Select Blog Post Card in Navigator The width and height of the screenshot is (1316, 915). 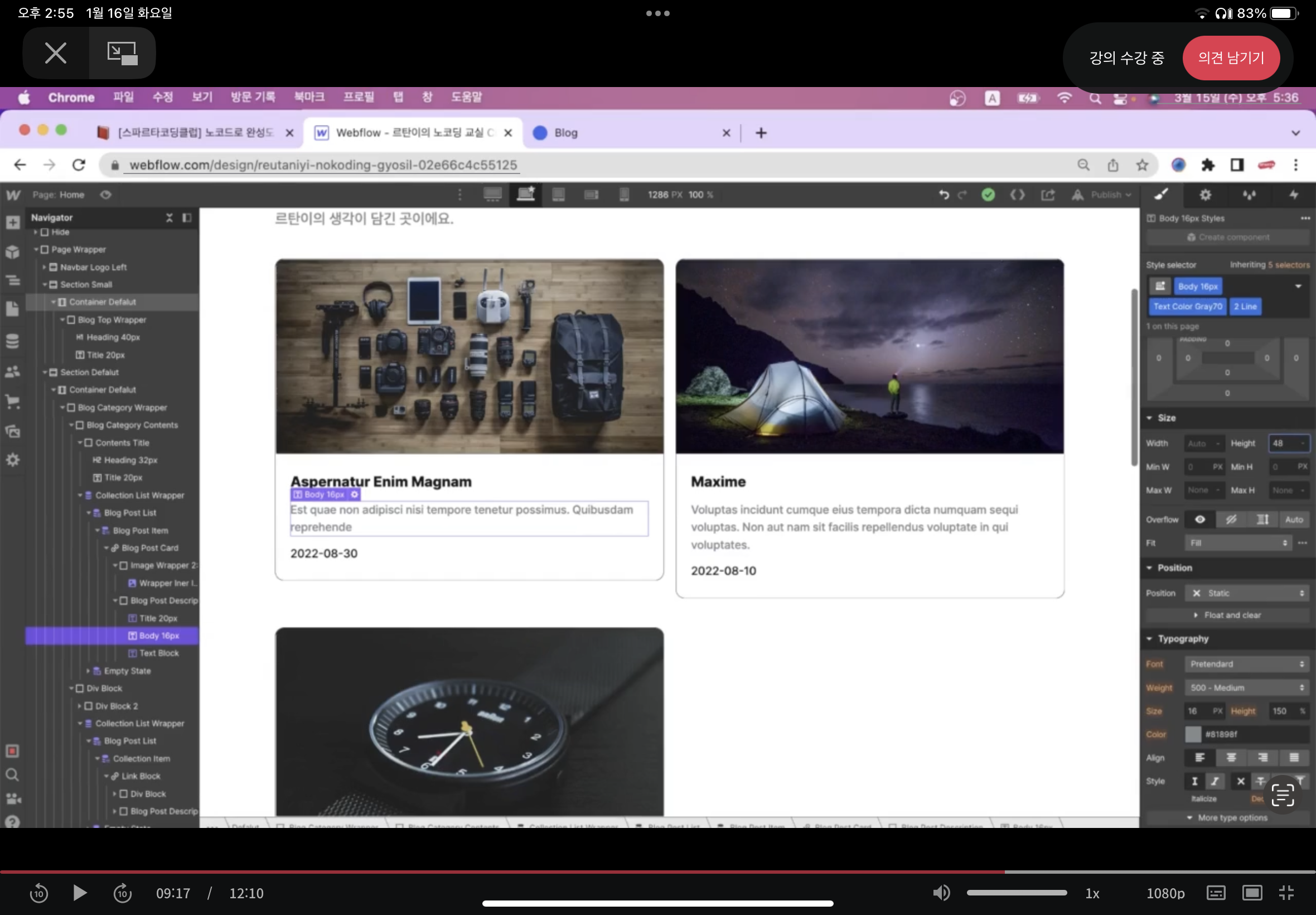150,548
